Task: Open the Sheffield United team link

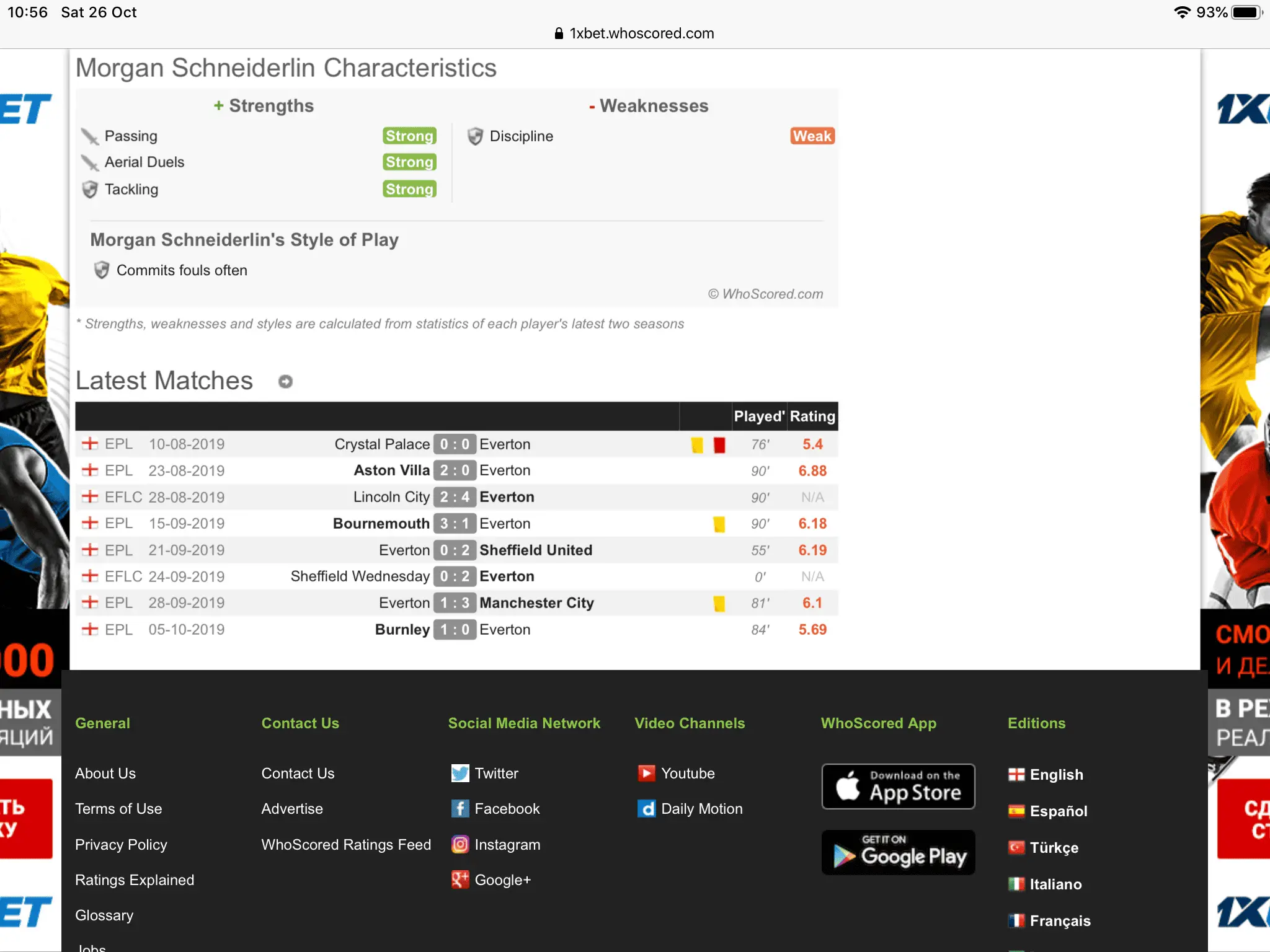Action: click(x=536, y=550)
